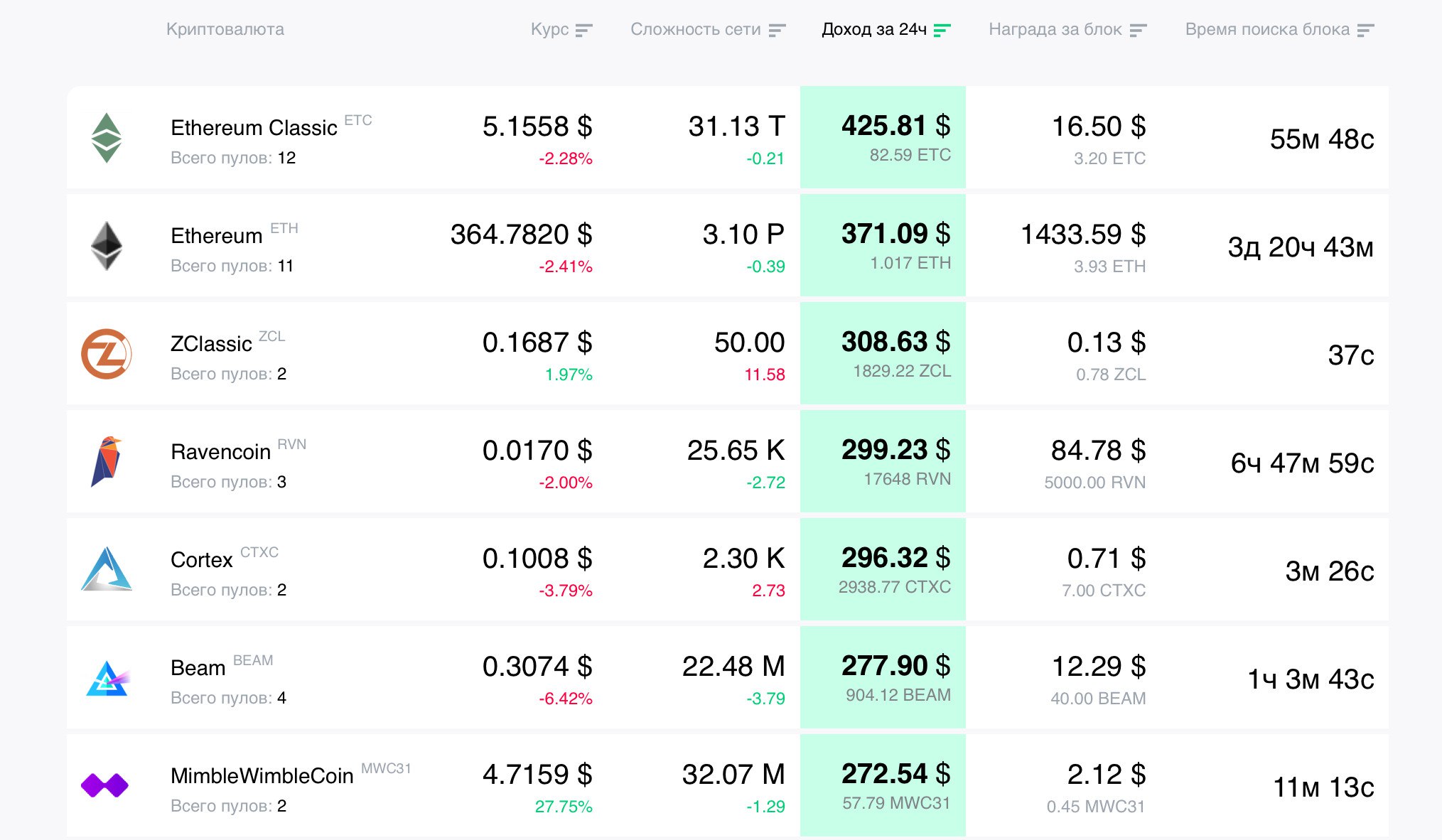Click the 55м 48с block time
The width and height of the screenshot is (1442, 840).
(x=1322, y=139)
